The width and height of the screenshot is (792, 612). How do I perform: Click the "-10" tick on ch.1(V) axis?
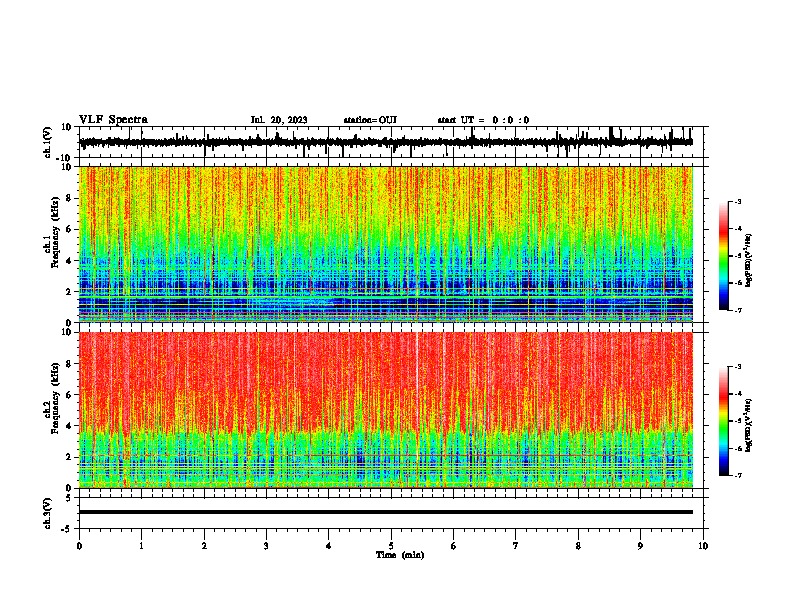[64, 158]
